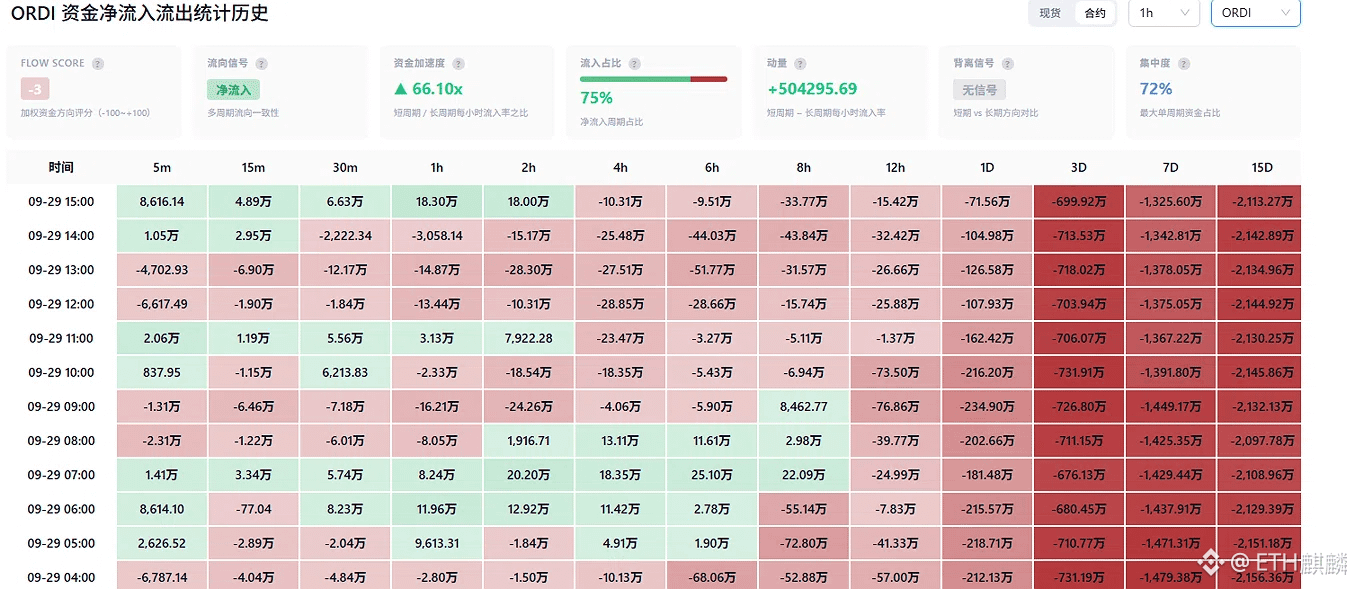Click the -3 flow score badge
The height and width of the screenshot is (589, 1355).
point(35,89)
